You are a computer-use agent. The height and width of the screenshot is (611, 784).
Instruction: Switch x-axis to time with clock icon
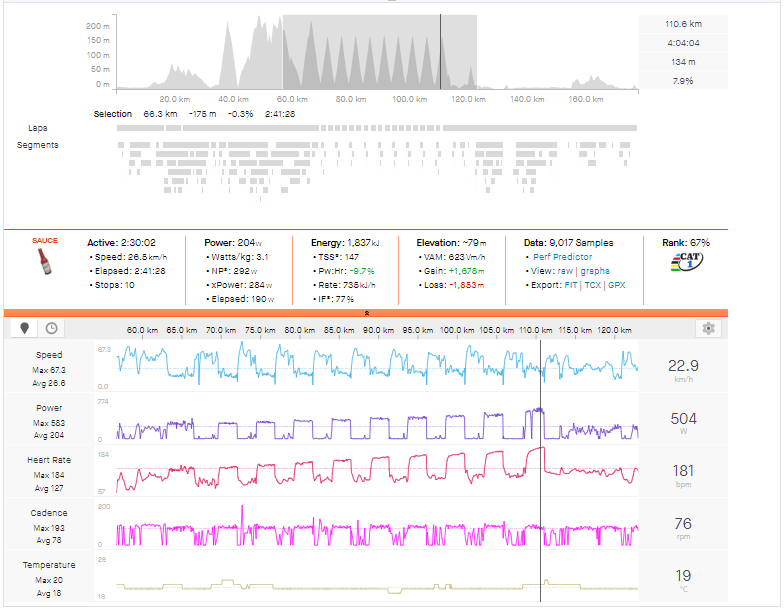(x=50, y=328)
